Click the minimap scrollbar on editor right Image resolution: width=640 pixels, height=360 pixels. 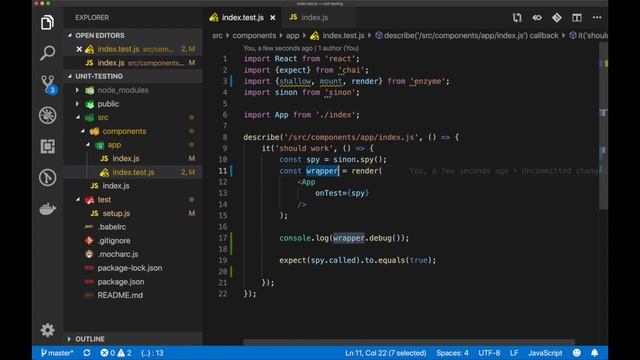pyautogui.click(x=603, y=127)
